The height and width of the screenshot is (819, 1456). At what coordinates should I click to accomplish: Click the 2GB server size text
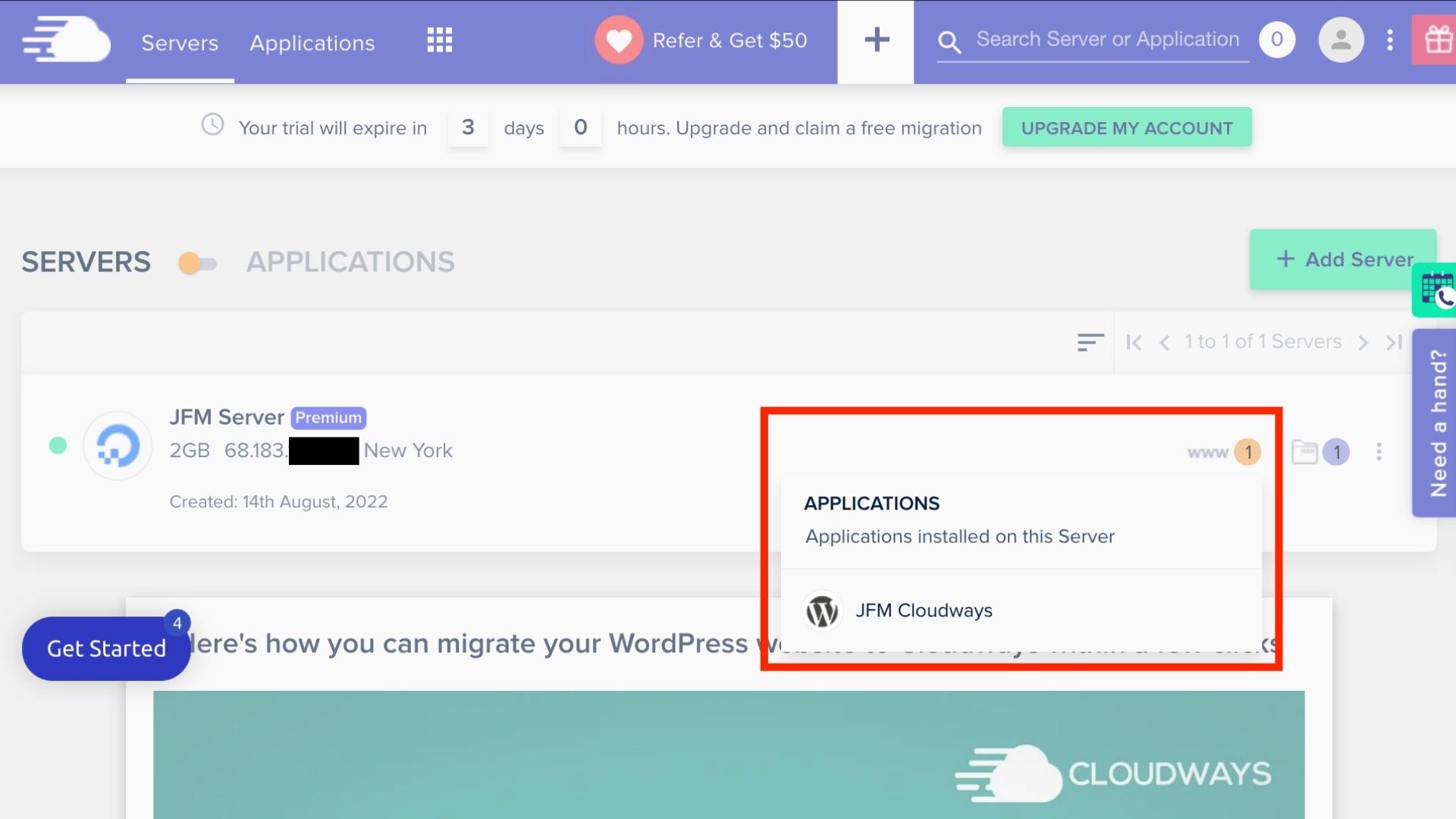(190, 450)
